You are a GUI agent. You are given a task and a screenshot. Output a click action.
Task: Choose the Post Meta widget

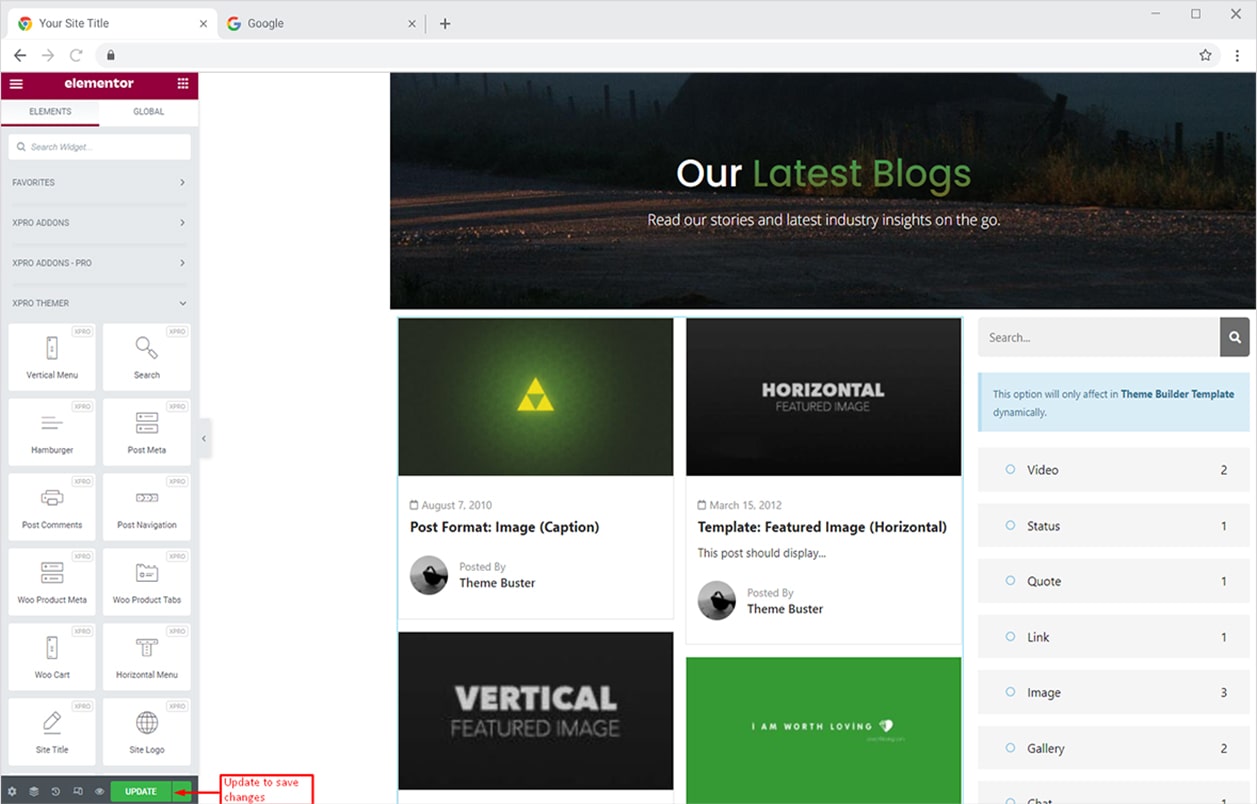pyautogui.click(x=147, y=431)
